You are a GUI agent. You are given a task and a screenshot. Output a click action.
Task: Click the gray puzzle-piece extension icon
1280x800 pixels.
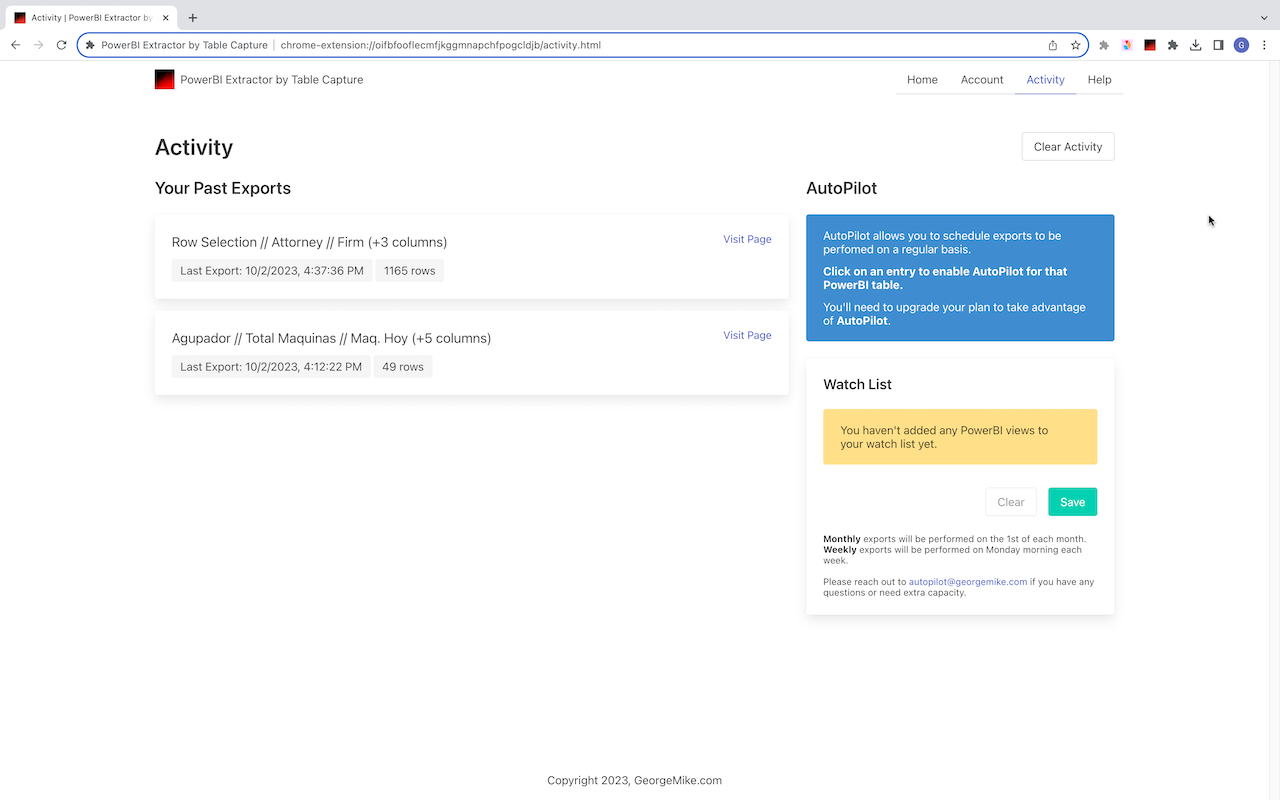[1104, 45]
